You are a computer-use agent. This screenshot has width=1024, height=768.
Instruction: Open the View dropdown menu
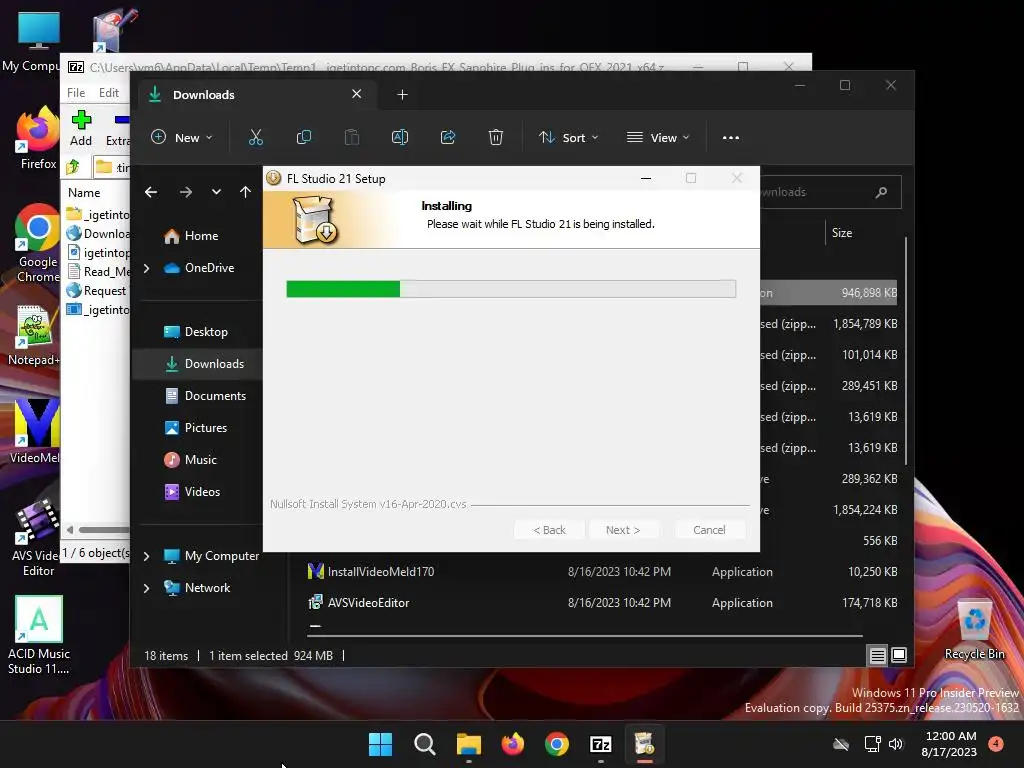click(658, 138)
